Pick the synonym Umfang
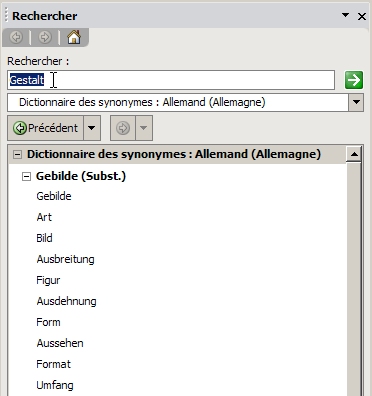Screen dimensions: 372x396 click(x=55, y=385)
